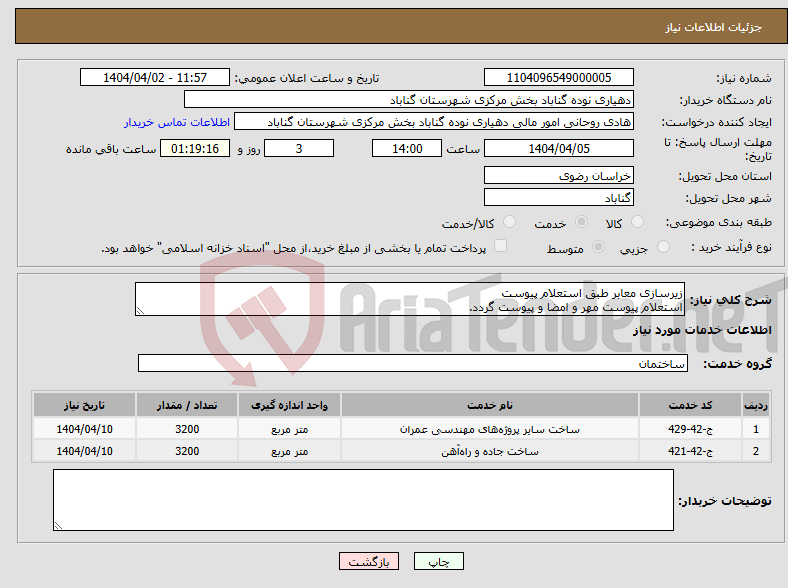This screenshot has width=788, height=588.
Task: Click ساخت جاده و راه‌آهن cell
Action: (x=490, y=451)
